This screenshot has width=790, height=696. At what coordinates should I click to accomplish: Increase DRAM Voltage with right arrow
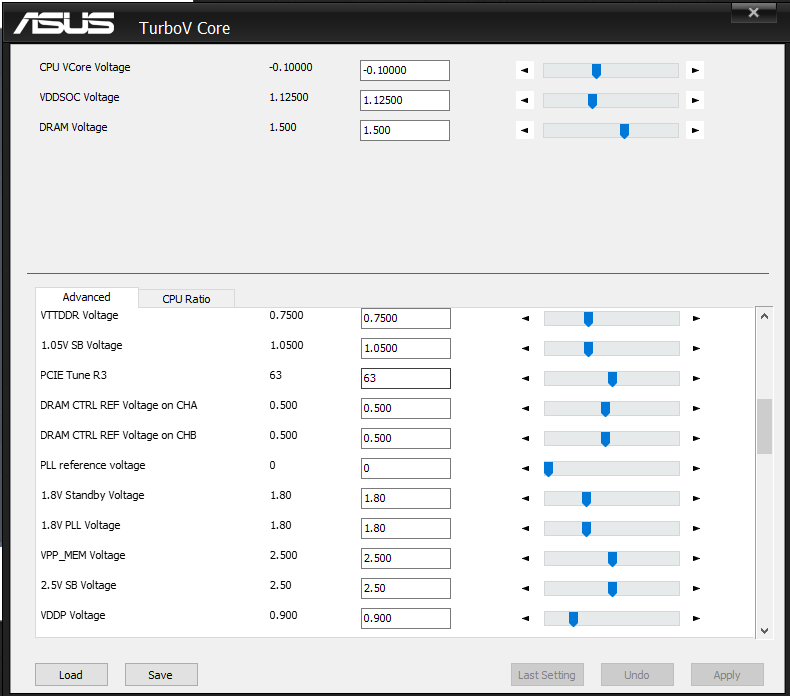coord(695,131)
